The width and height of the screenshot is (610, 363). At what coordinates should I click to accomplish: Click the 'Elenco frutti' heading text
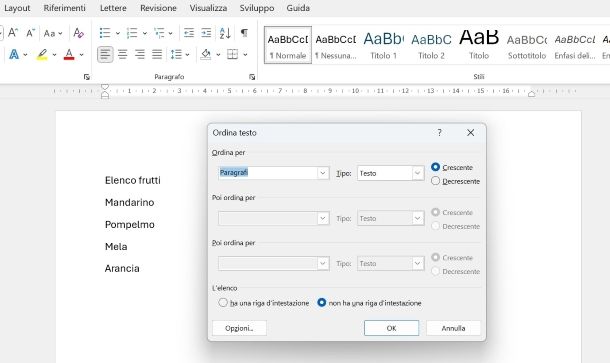133,180
